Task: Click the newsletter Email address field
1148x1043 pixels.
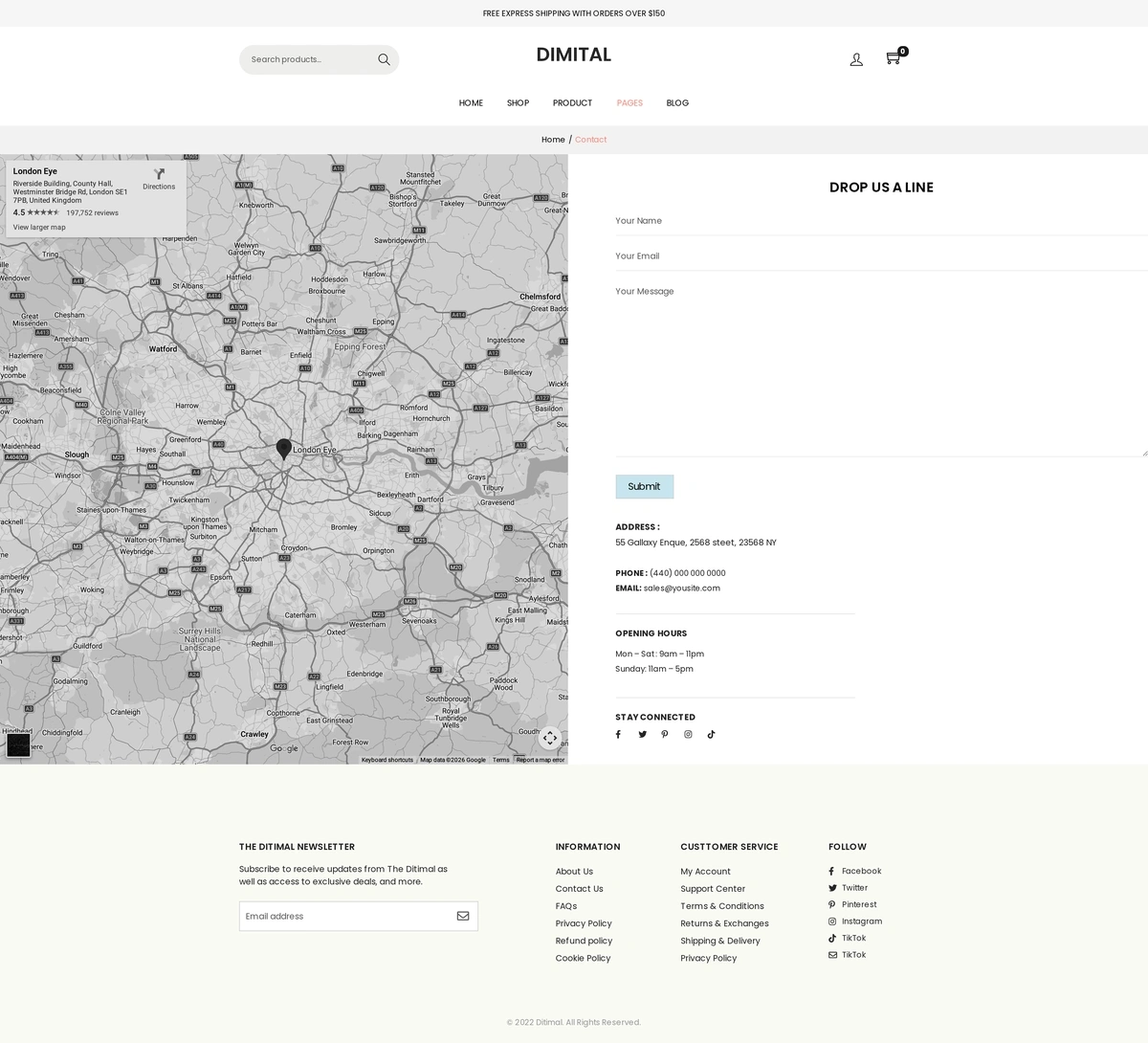Action: point(344,916)
